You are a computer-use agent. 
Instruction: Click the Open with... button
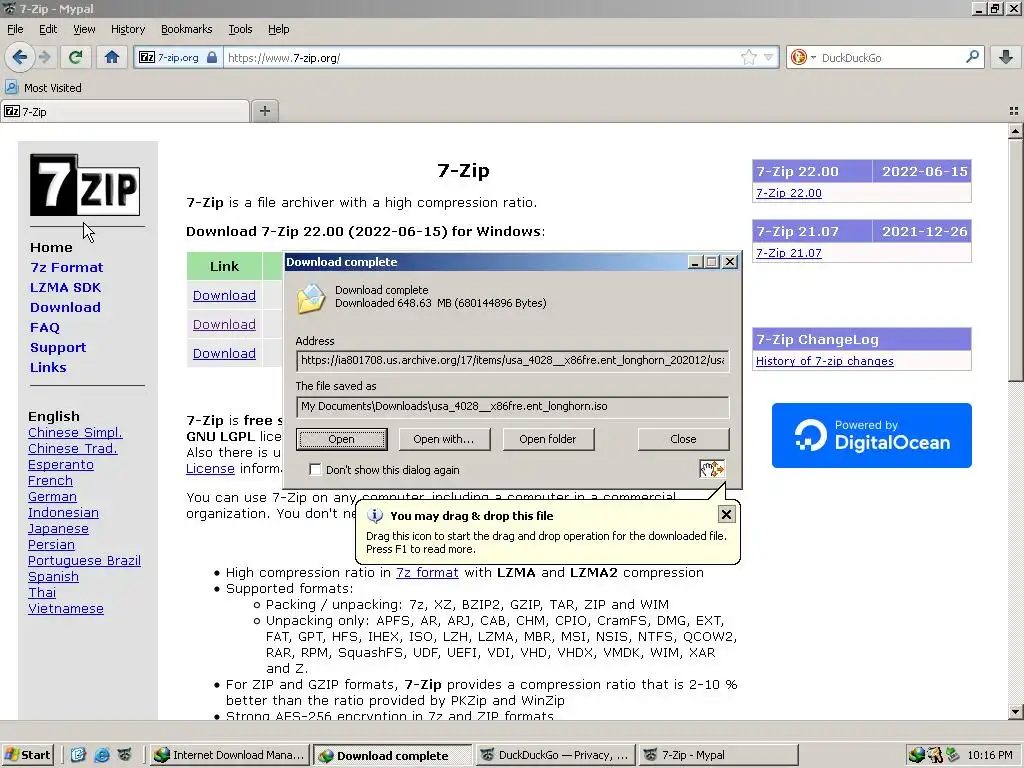444,439
